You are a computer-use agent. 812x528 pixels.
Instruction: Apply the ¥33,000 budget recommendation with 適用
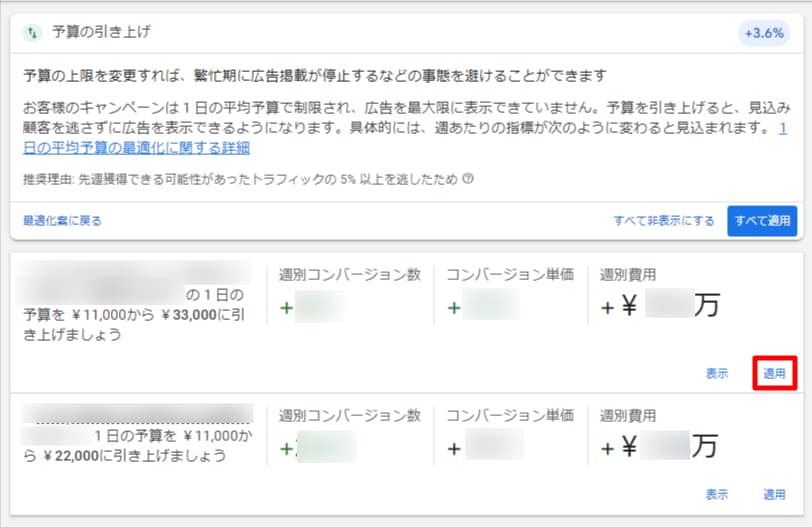pyautogui.click(x=774, y=373)
